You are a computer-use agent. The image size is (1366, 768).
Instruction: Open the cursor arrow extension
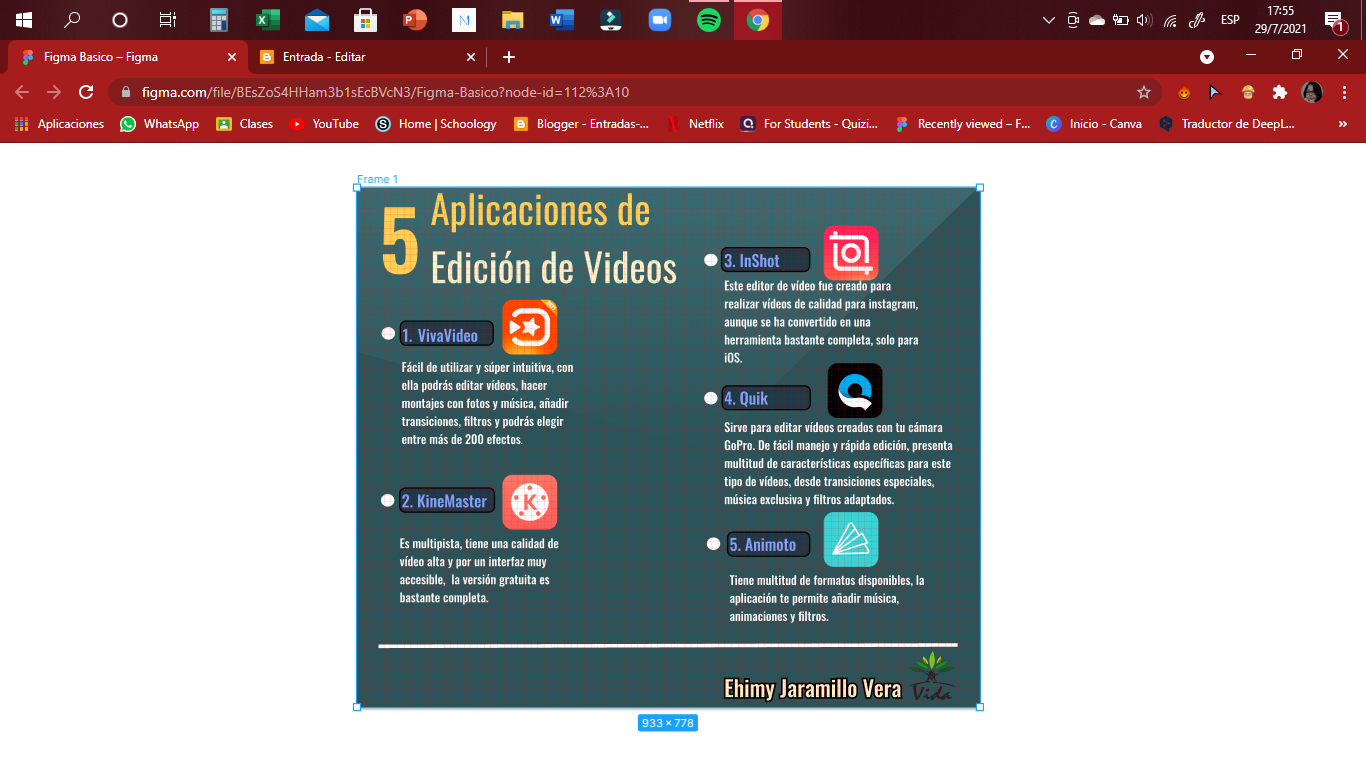click(x=1216, y=92)
